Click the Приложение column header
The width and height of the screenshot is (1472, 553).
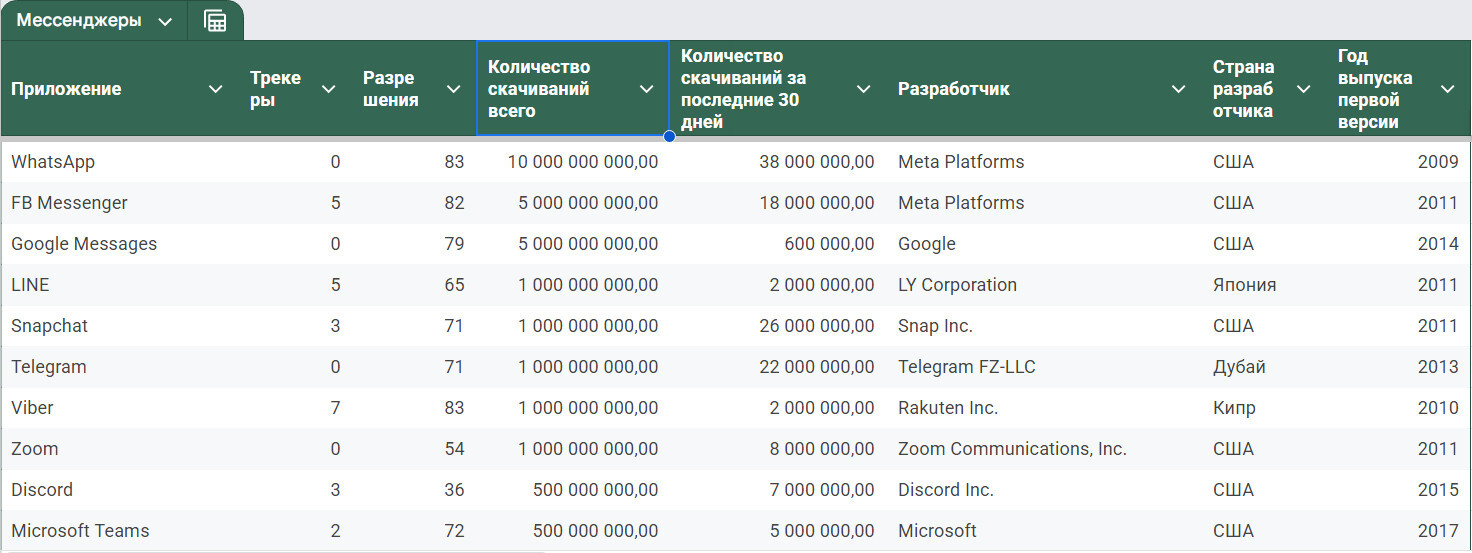tap(66, 89)
